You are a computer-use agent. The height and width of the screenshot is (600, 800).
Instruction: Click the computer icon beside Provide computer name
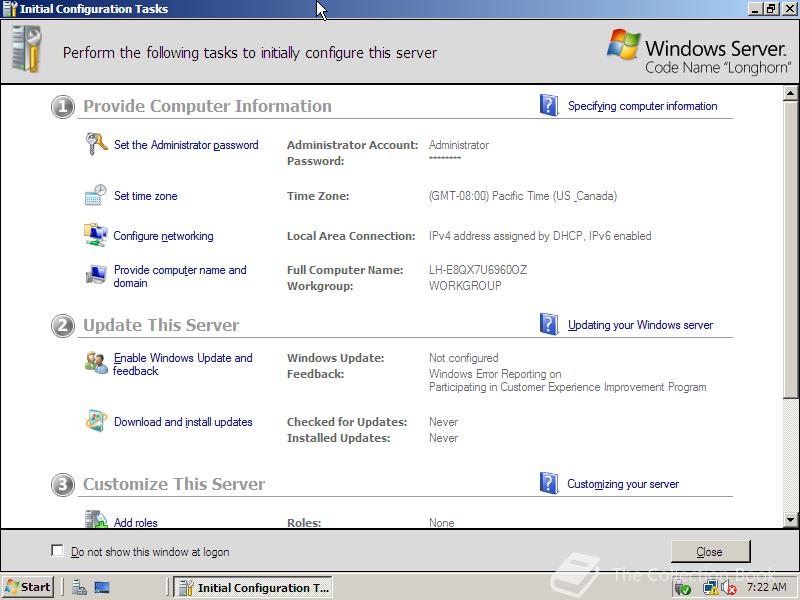[x=96, y=274]
